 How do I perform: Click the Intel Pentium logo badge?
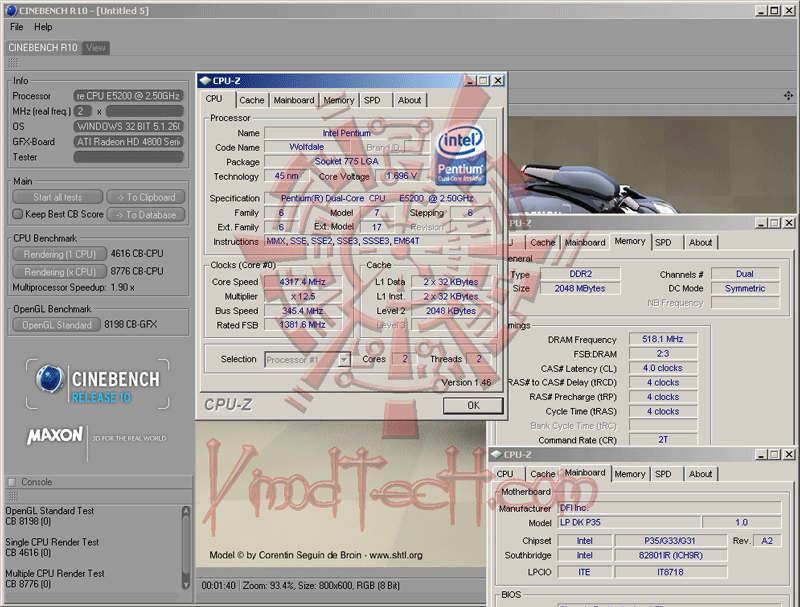point(460,155)
